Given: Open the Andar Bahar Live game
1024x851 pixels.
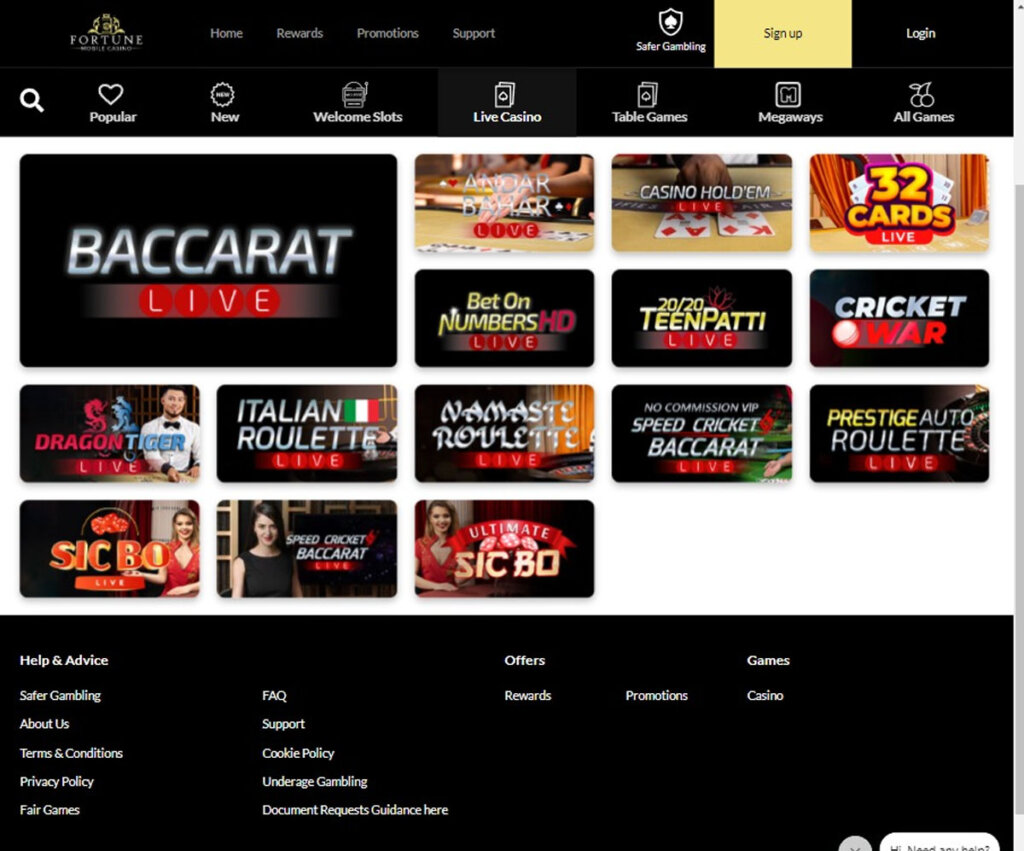Looking at the screenshot, I should click(504, 203).
